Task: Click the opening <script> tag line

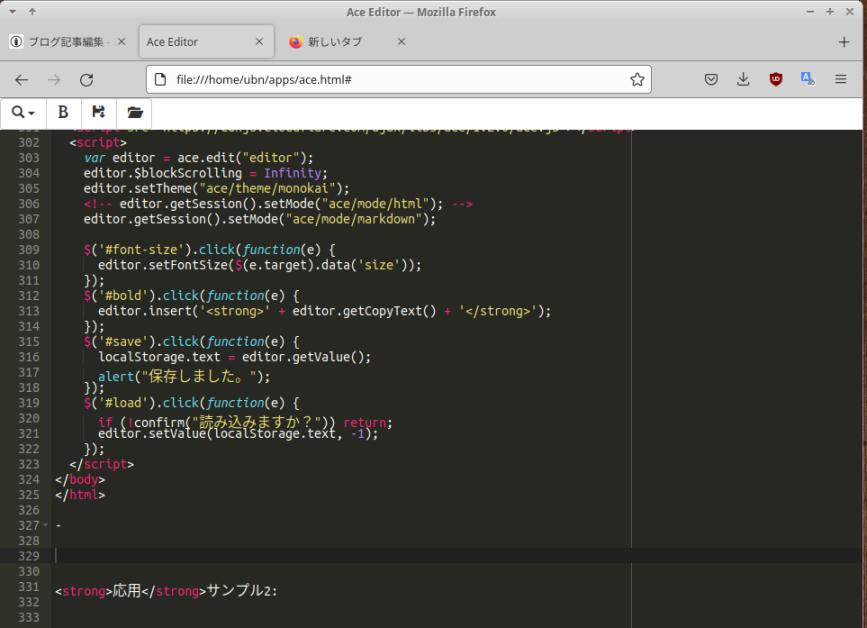Action: click(98, 143)
